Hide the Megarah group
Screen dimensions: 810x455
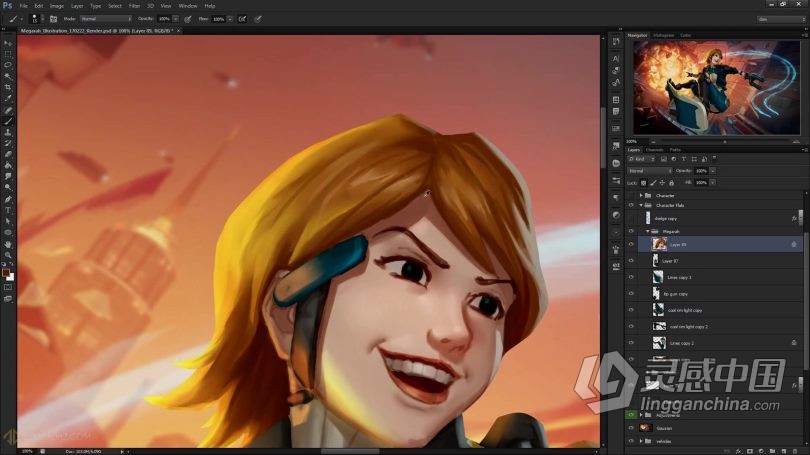[x=631, y=231]
